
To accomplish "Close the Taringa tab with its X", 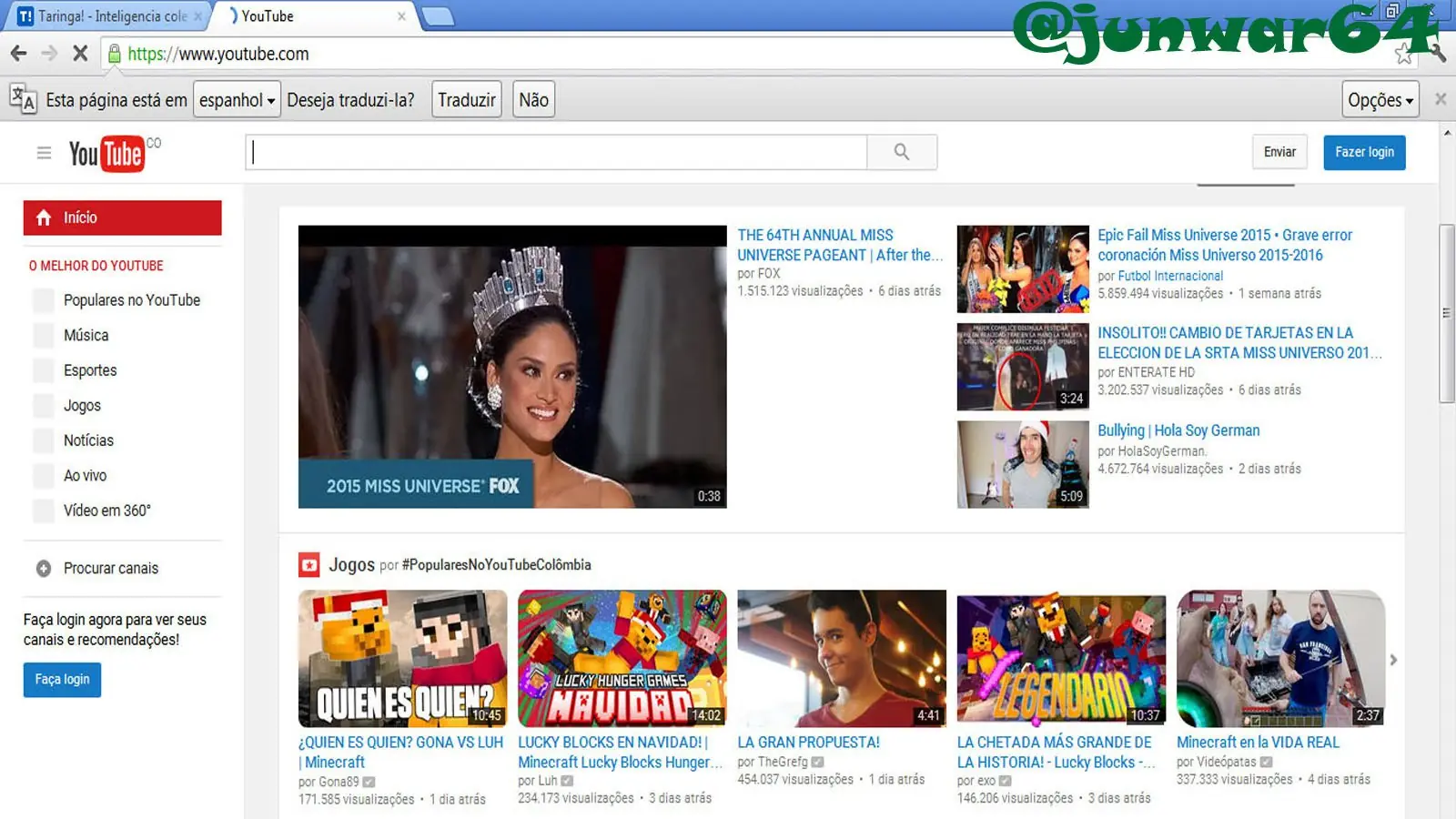I will pyautogui.click(x=197, y=16).
